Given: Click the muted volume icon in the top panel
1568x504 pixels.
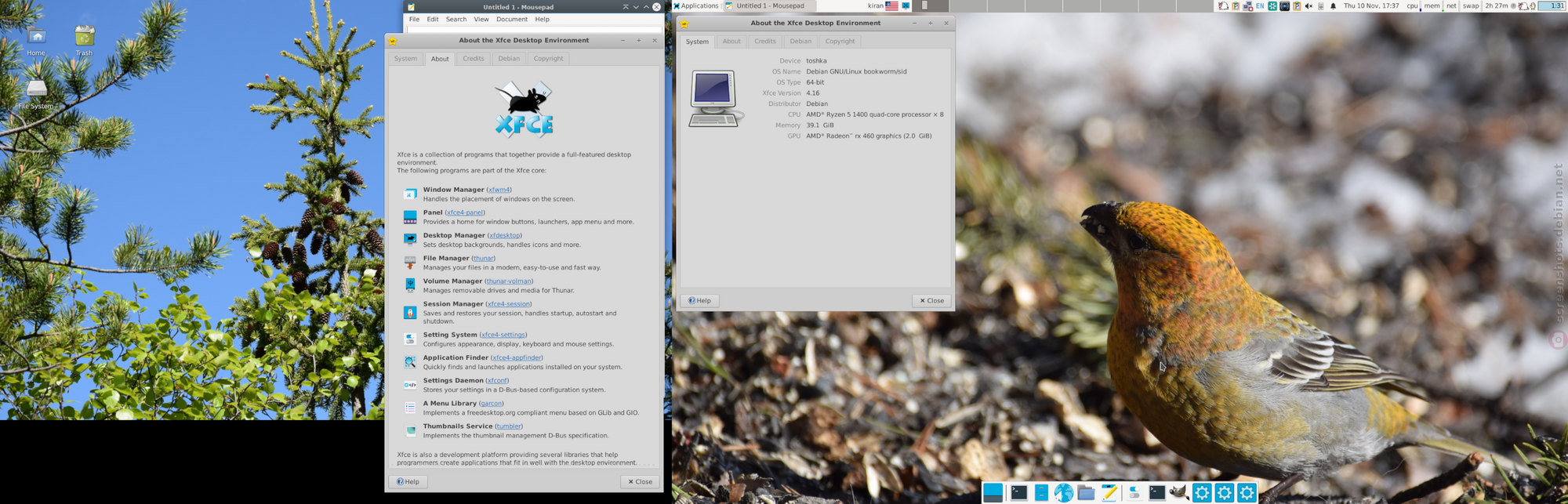Looking at the screenshot, I should click(x=1308, y=5).
